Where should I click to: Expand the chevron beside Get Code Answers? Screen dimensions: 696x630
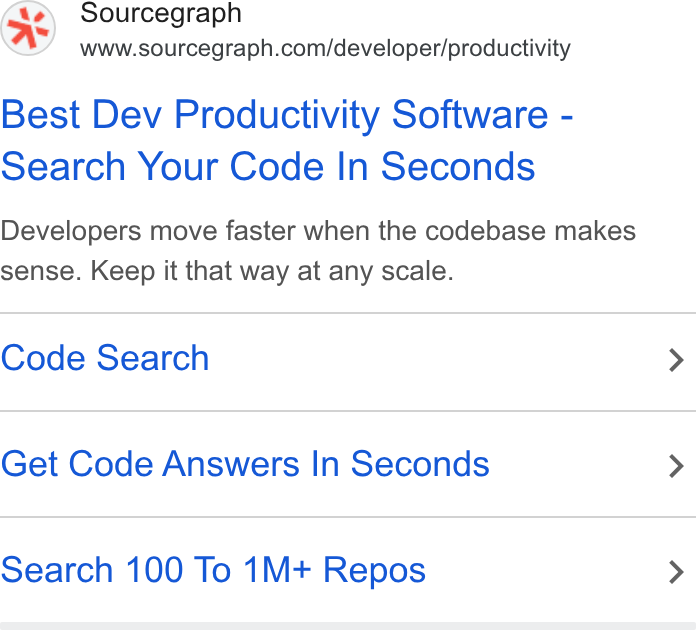[x=676, y=466]
